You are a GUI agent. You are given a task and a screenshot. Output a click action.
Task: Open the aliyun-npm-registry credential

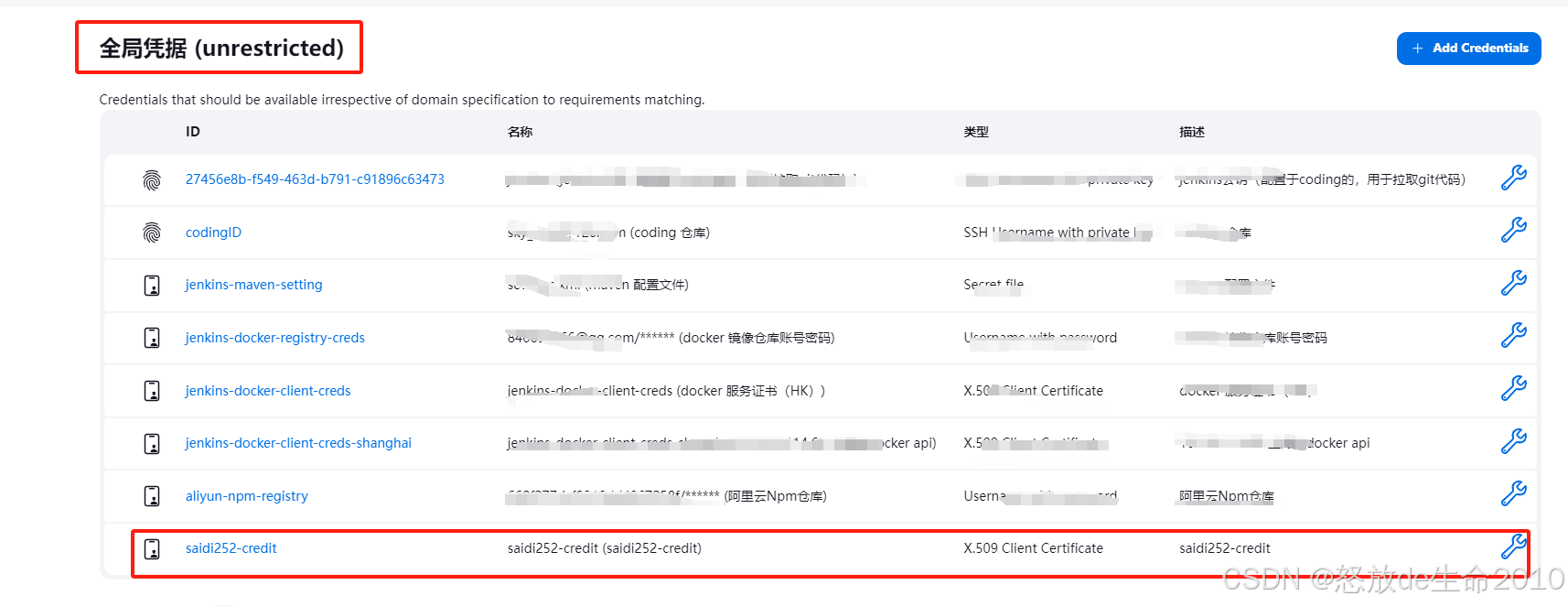point(246,496)
